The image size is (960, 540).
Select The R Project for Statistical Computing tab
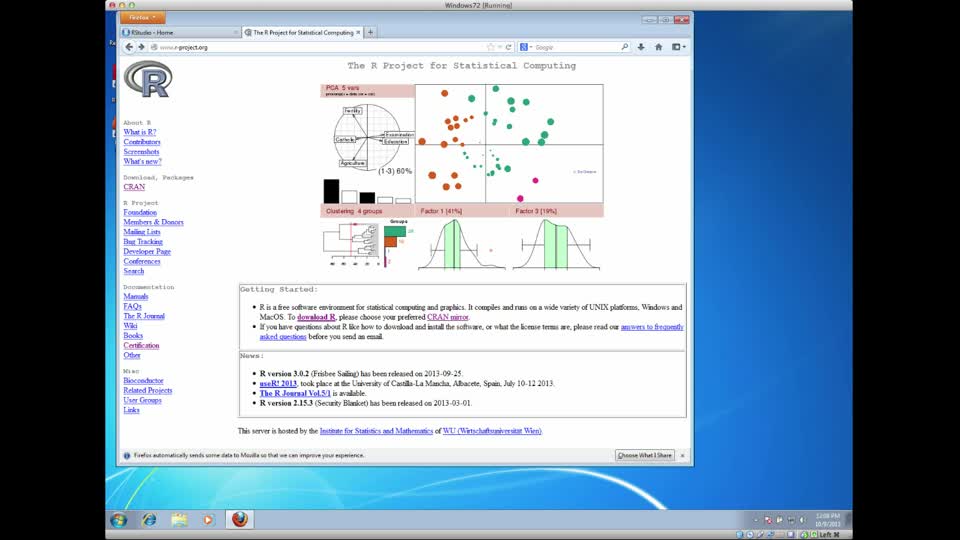tap(302, 32)
